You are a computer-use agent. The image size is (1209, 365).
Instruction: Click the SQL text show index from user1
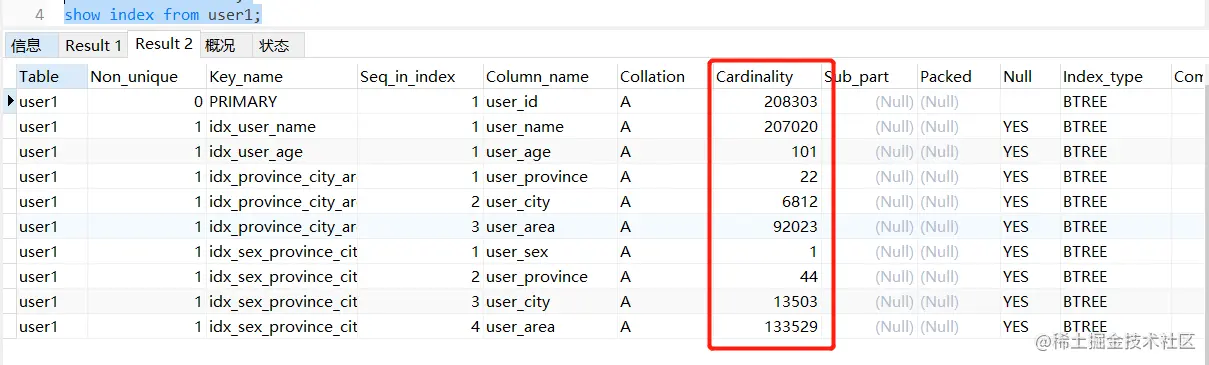point(162,15)
